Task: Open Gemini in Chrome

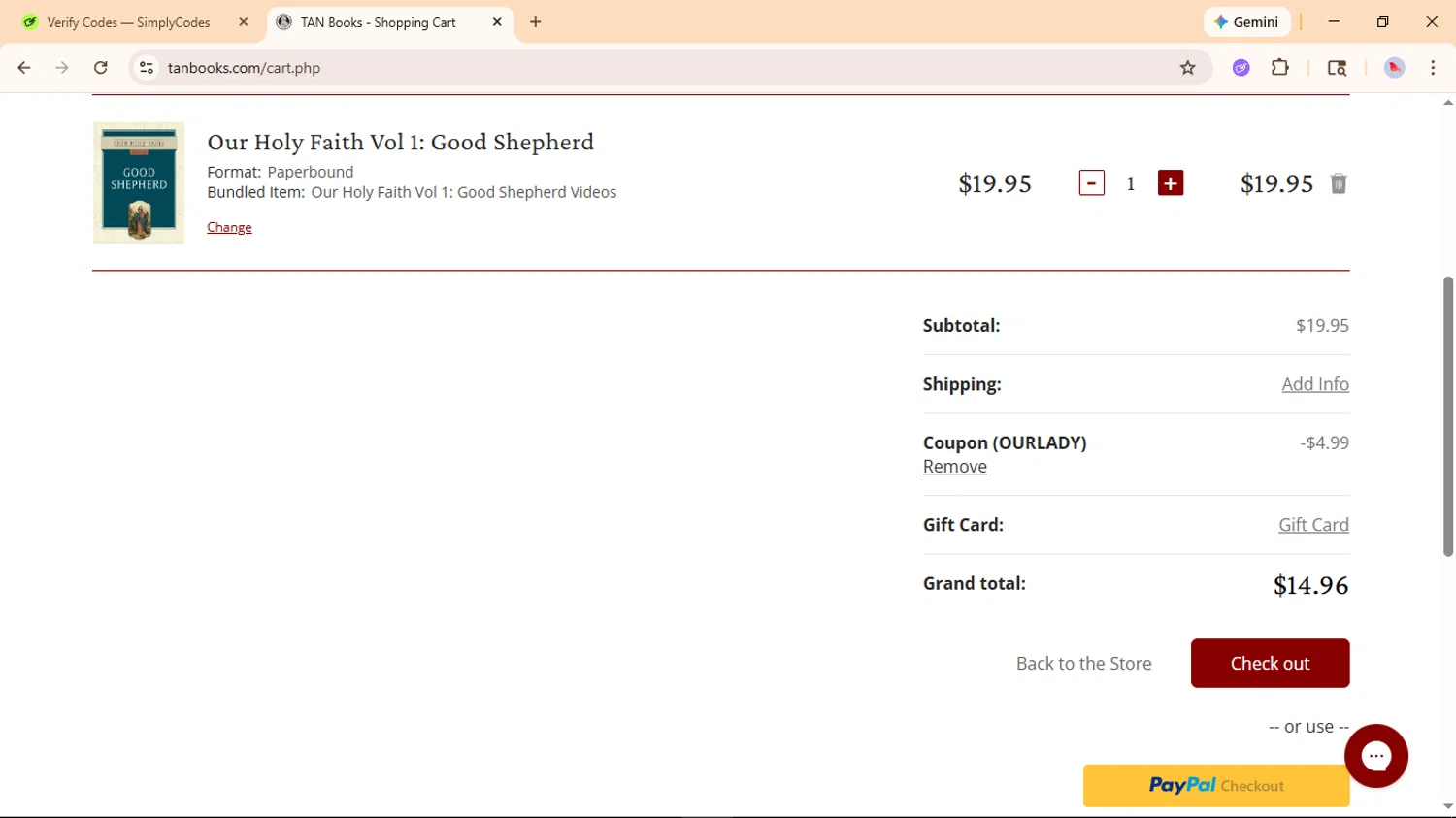Action: [x=1246, y=22]
